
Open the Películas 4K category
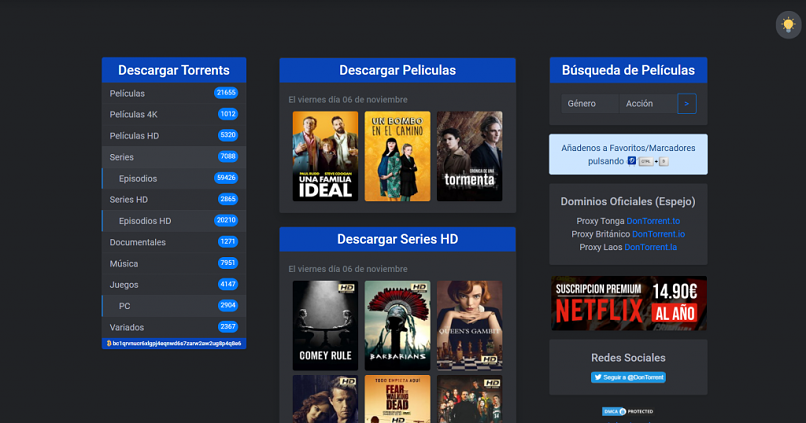174,114
